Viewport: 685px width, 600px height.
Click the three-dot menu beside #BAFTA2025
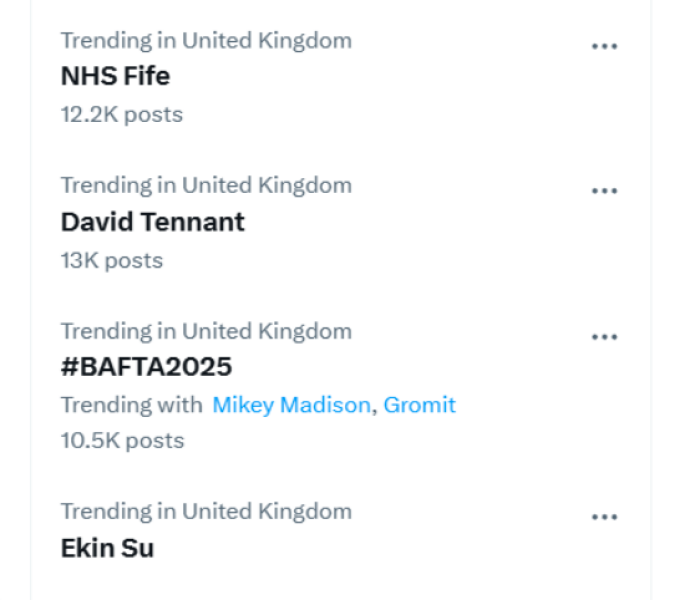tap(604, 337)
